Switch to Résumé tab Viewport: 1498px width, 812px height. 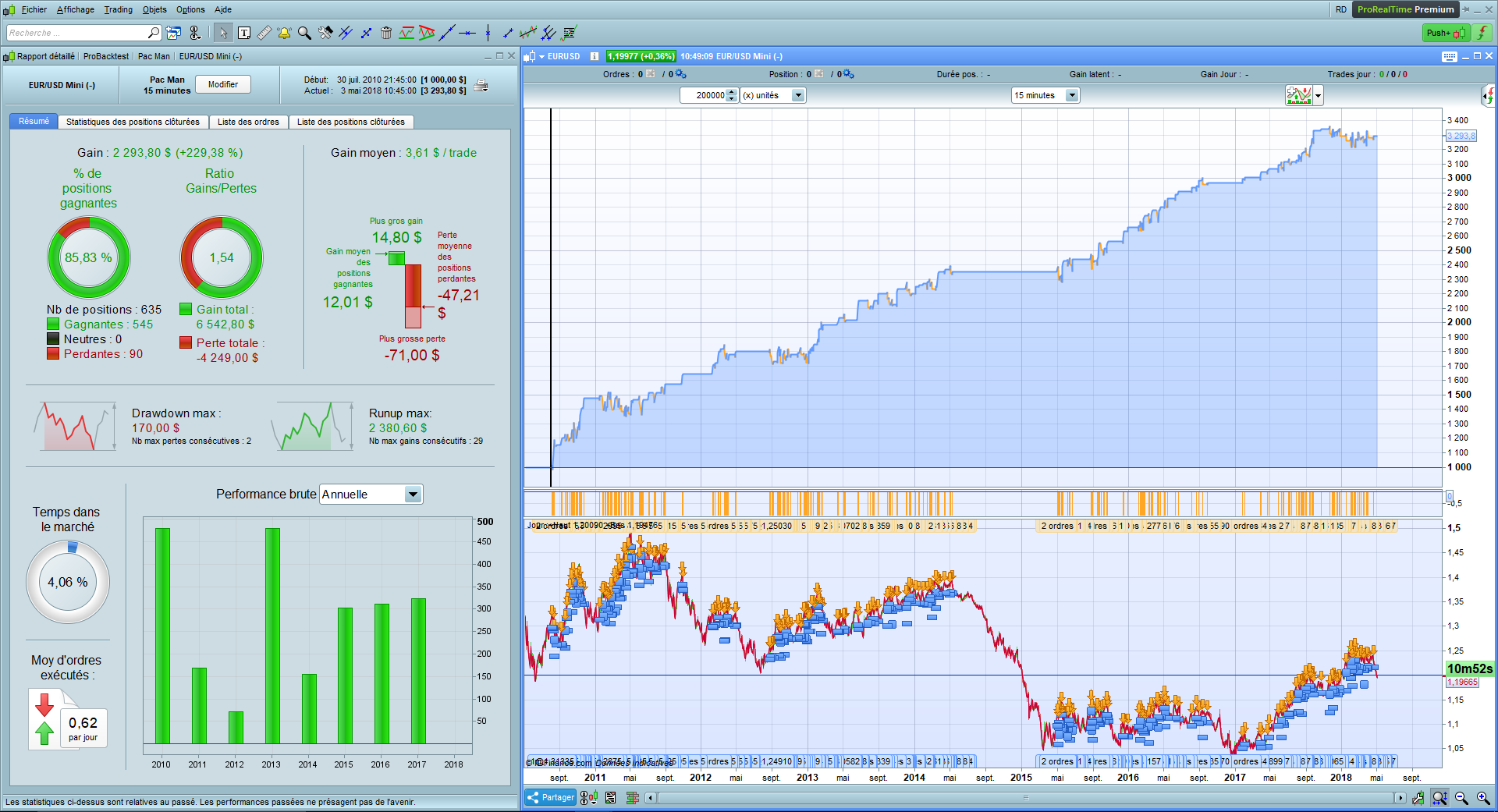tap(34, 121)
